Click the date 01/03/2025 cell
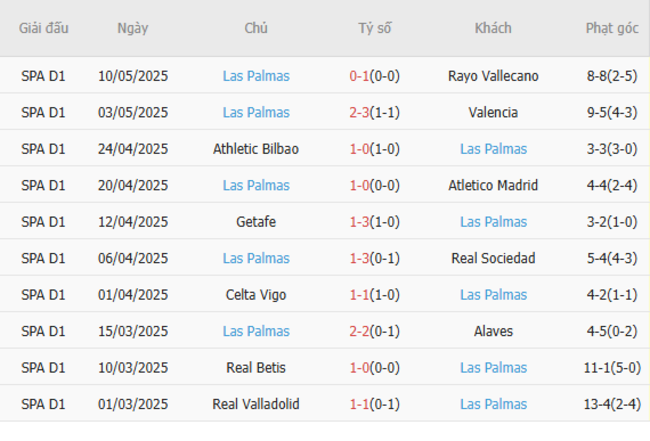This screenshot has width=650, height=441. point(133,404)
